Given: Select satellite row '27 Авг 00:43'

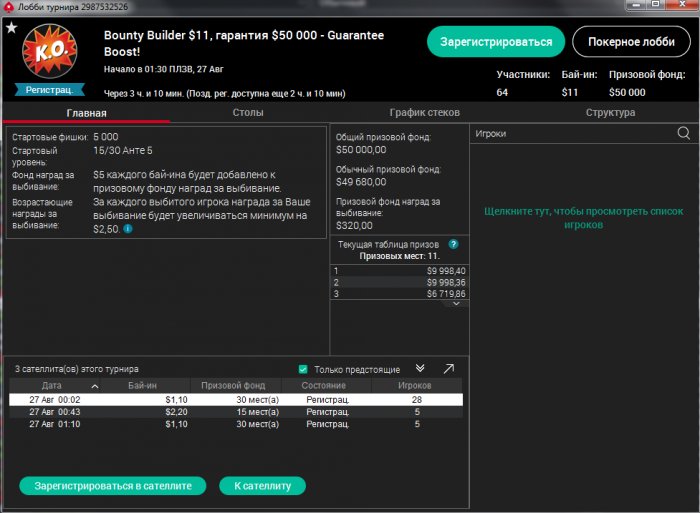Looking at the screenshot, I should coord(236,412).
